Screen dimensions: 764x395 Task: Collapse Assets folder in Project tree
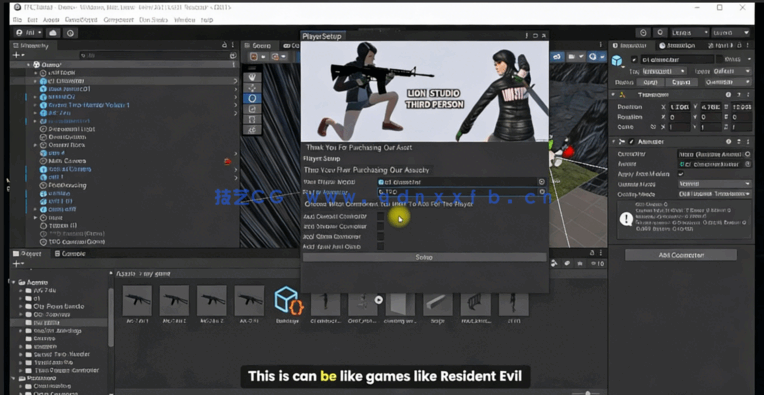point(14,282)
